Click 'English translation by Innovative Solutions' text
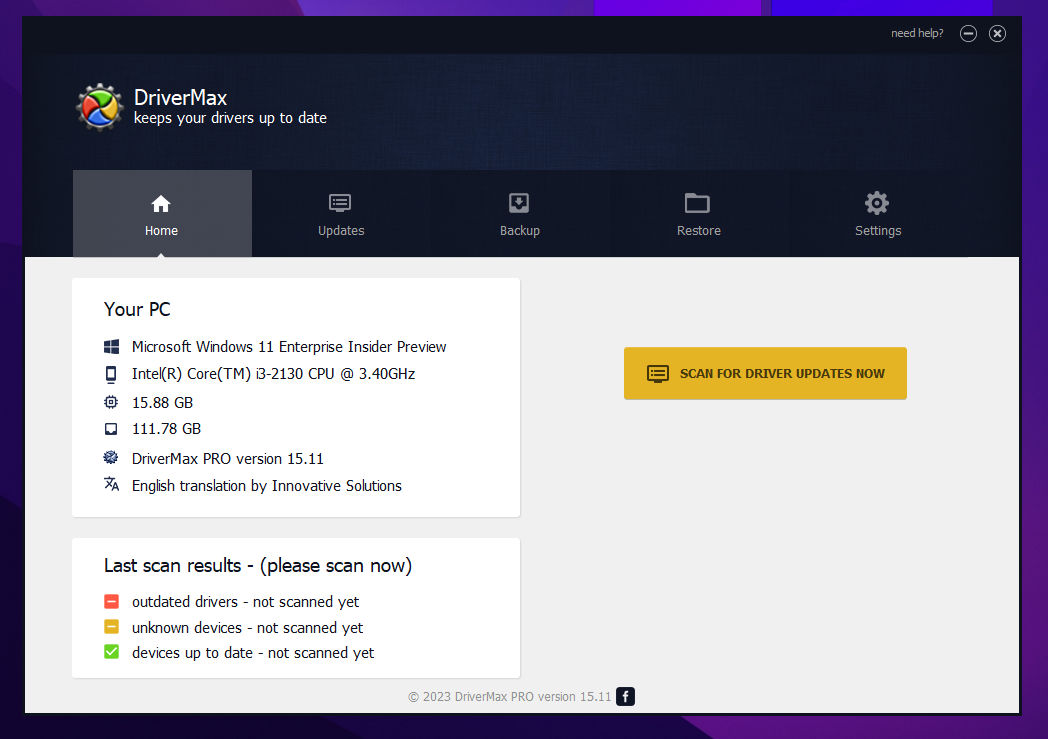 pos(267,486)
